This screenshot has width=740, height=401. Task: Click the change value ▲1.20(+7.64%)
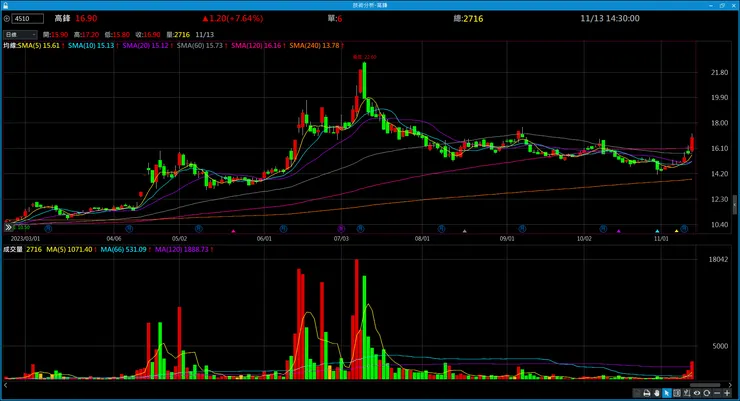(233, 18)
